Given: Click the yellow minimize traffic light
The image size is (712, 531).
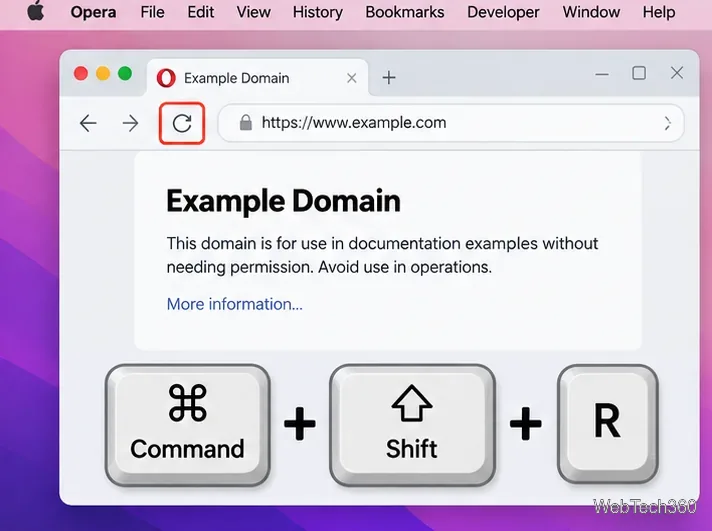Looking at the screenshot, I should click(103, 73).
